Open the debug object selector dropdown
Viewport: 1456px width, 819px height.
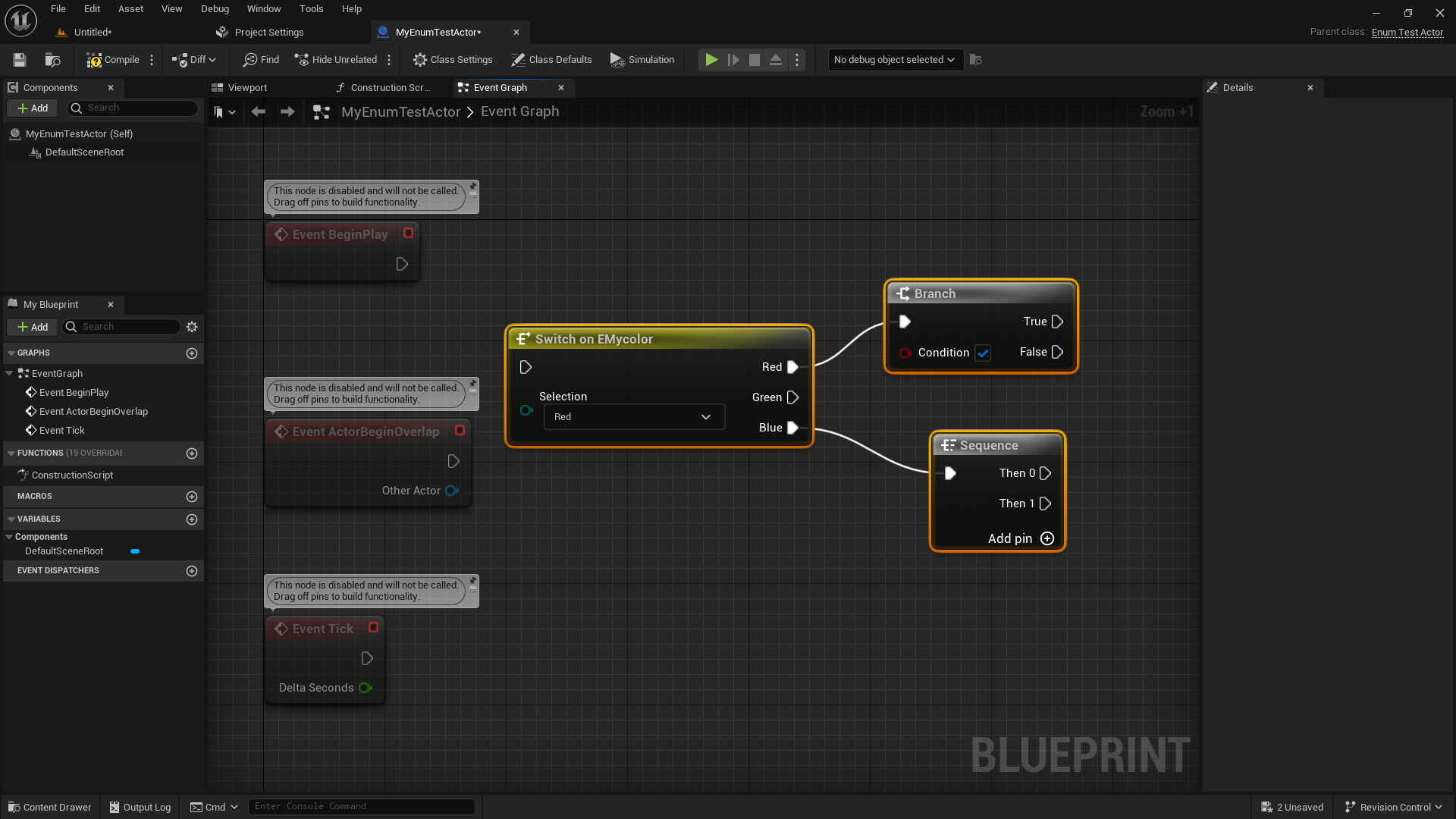pyautogui.click(x=894, y=60)
